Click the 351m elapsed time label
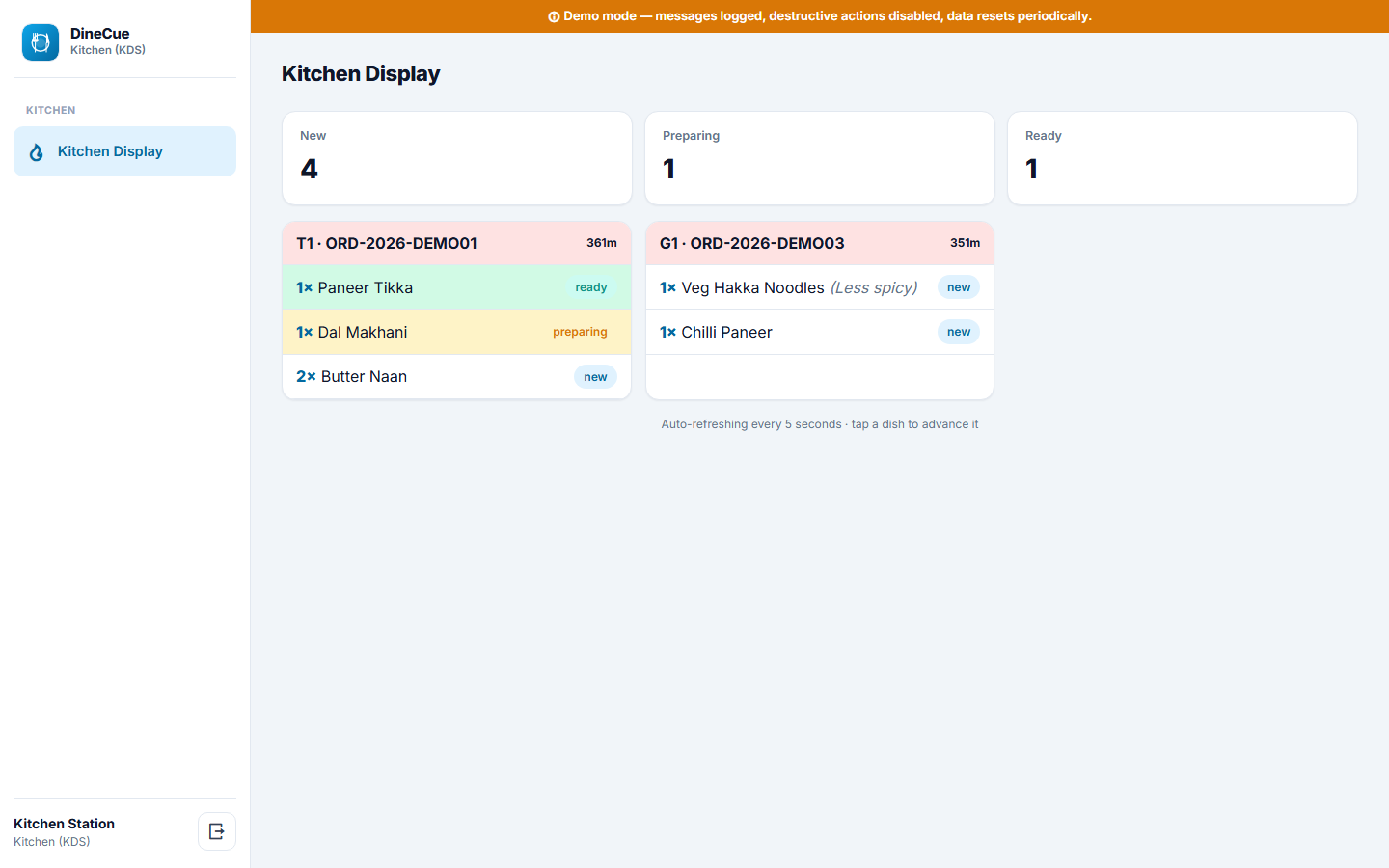The height and width of the screenshot is (868, 1389). pos(965,243)
